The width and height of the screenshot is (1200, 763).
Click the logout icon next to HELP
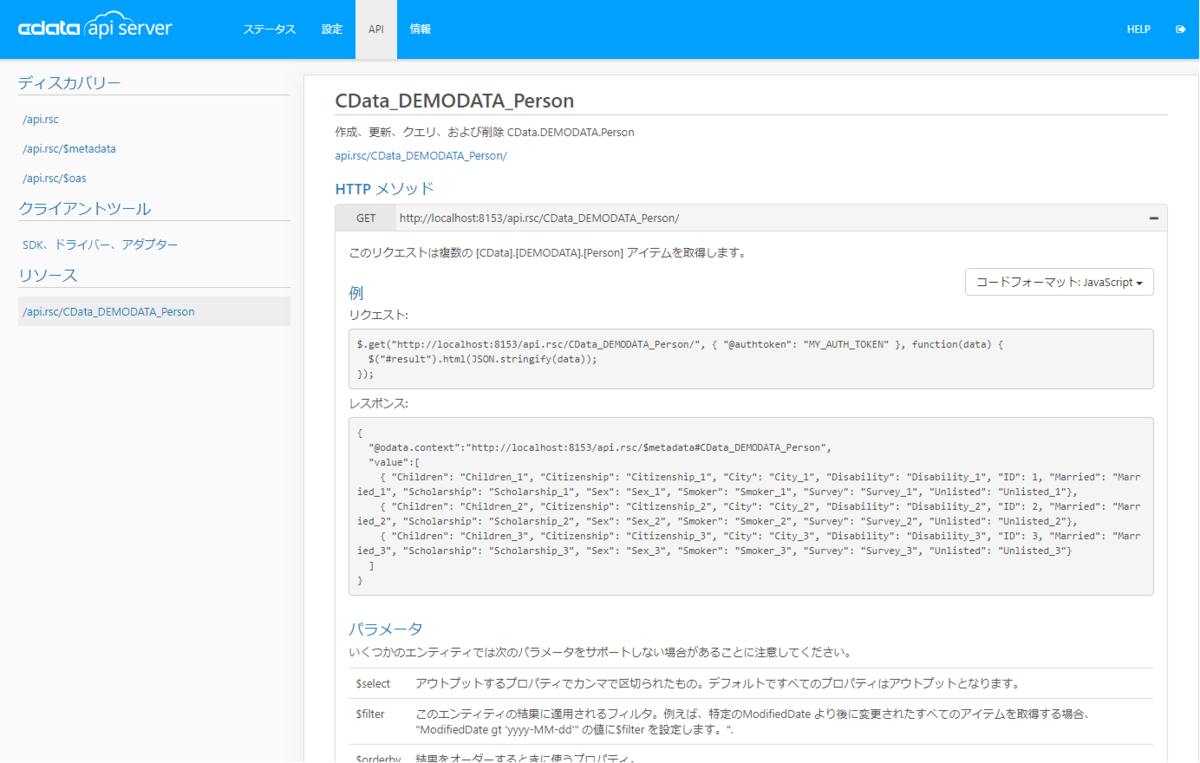pyautogui.click(x=1180, y=29)
